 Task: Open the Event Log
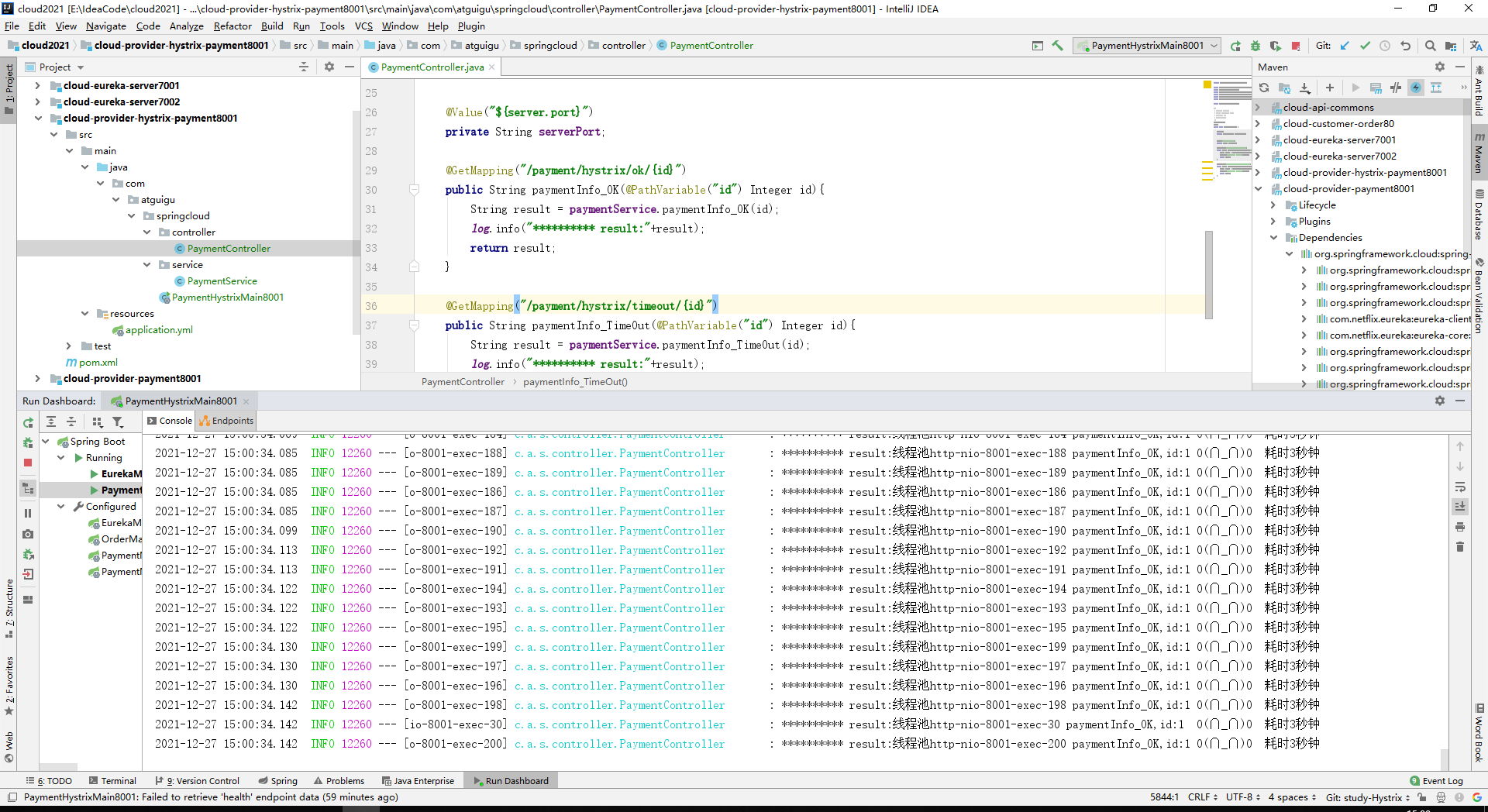(1436, 781)
